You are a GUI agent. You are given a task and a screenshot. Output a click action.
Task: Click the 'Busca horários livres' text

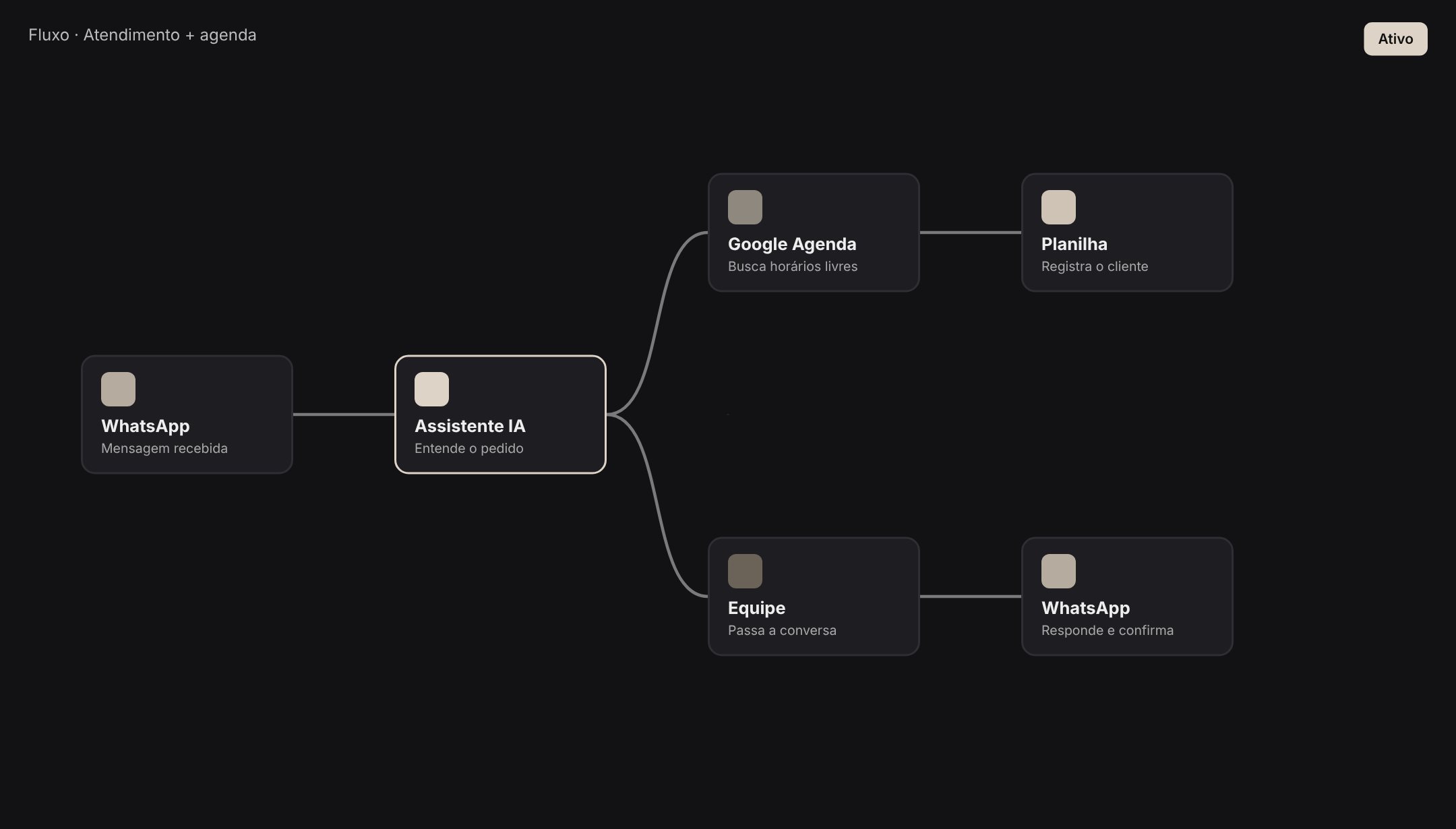[x=793, y=266]
